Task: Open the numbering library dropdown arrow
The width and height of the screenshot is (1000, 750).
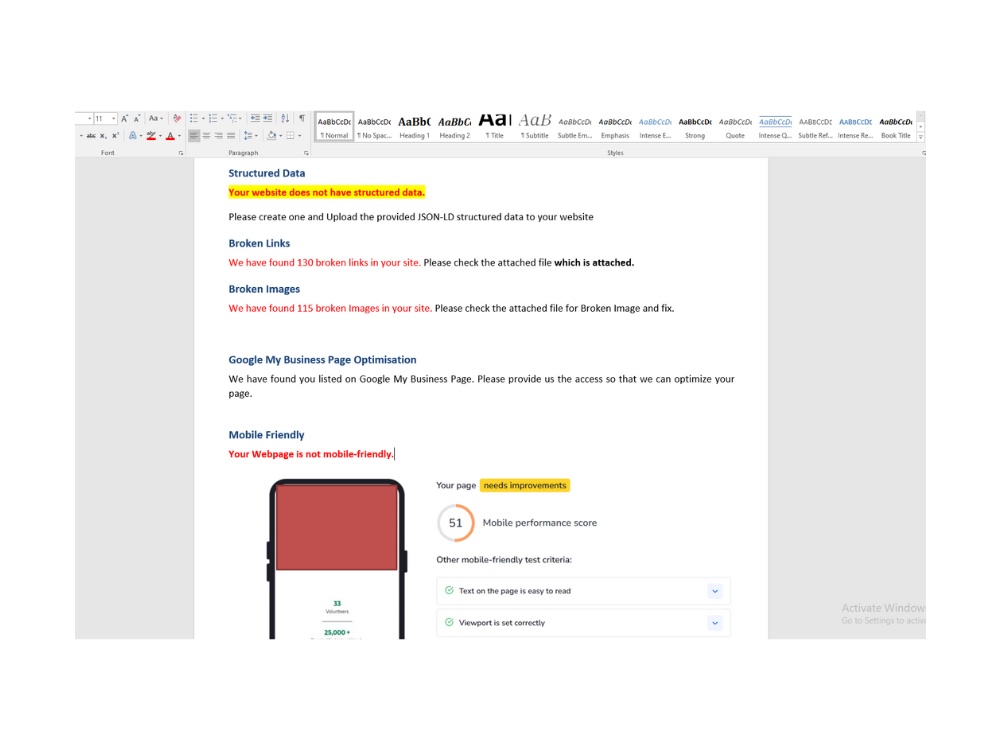Action: 222,119
